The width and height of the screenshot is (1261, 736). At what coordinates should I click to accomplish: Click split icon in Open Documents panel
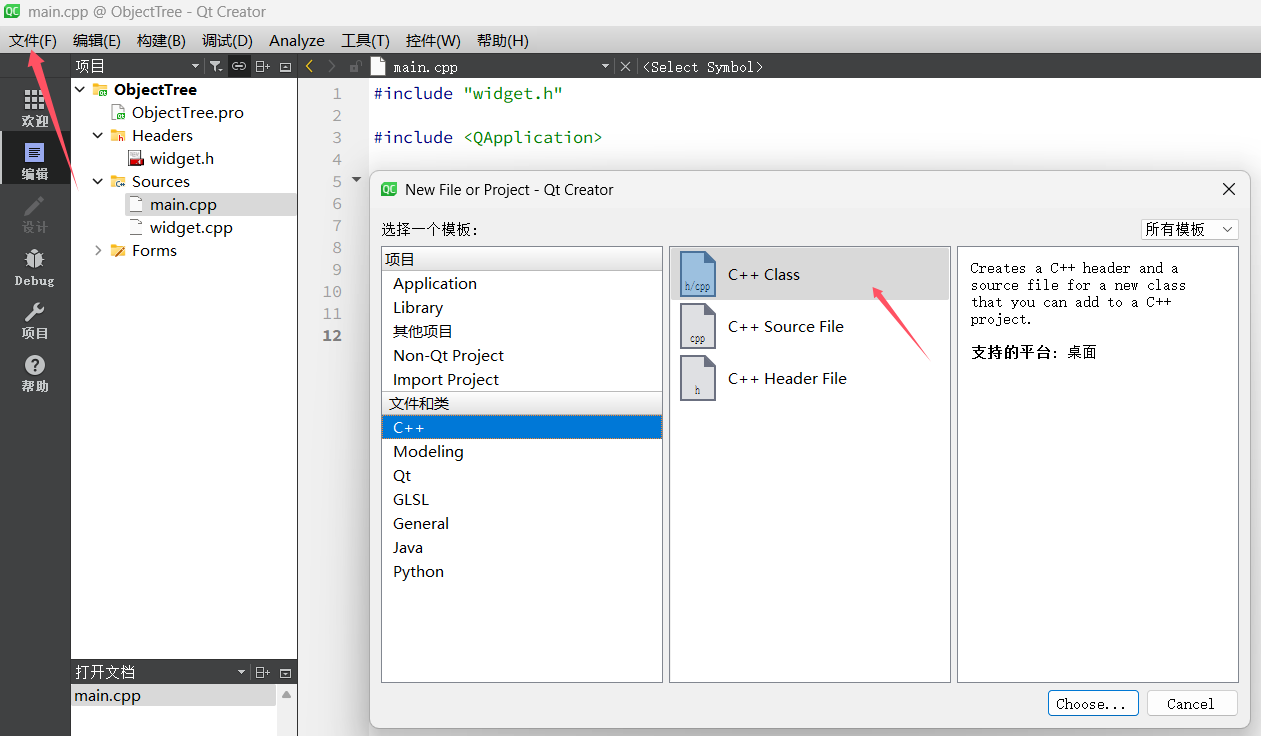coord(262,672)
